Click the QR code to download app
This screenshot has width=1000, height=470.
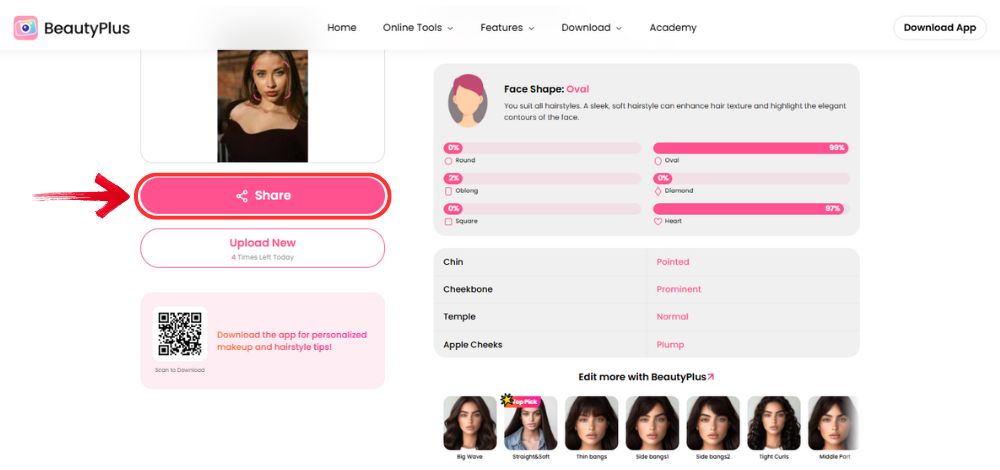click(180, 335)
